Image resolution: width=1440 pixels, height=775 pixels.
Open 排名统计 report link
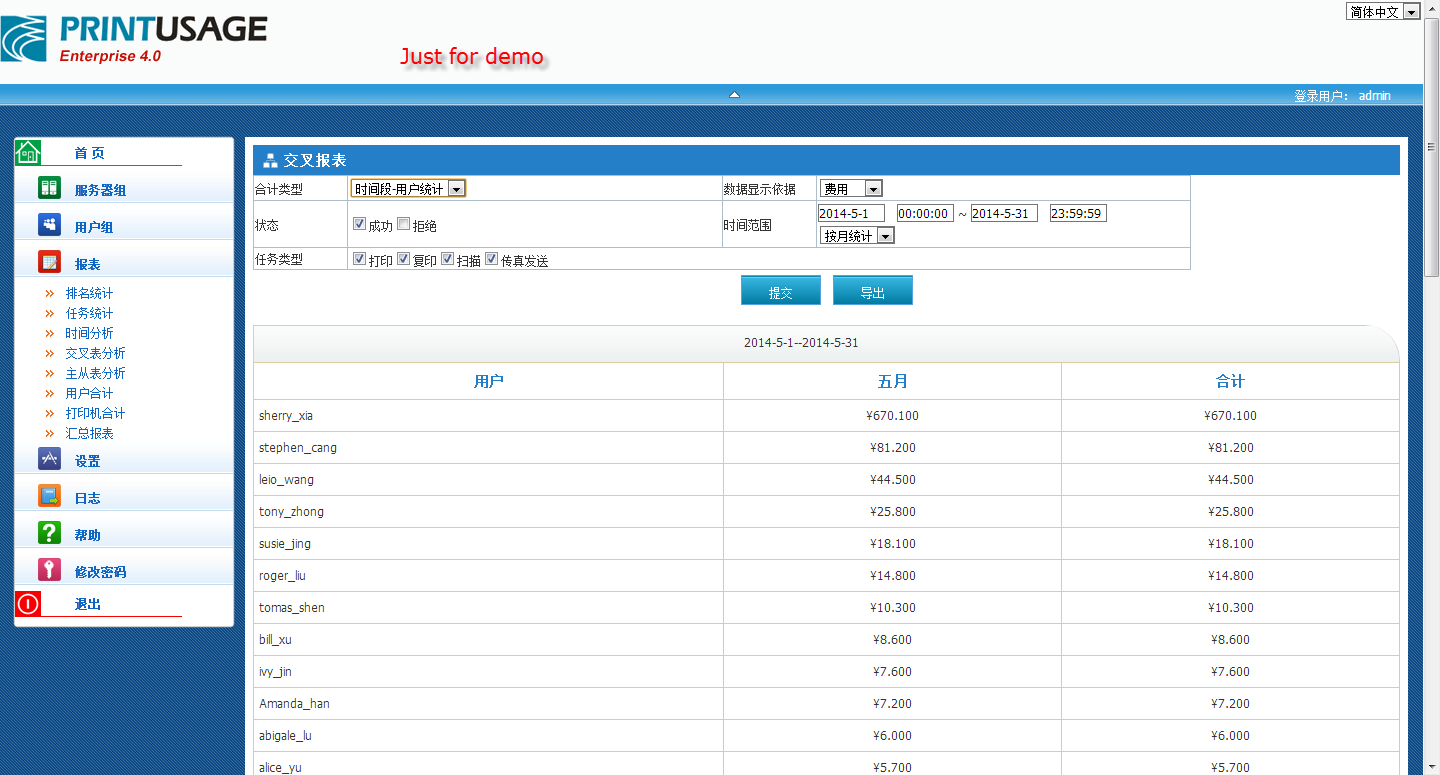click(90, 293)
